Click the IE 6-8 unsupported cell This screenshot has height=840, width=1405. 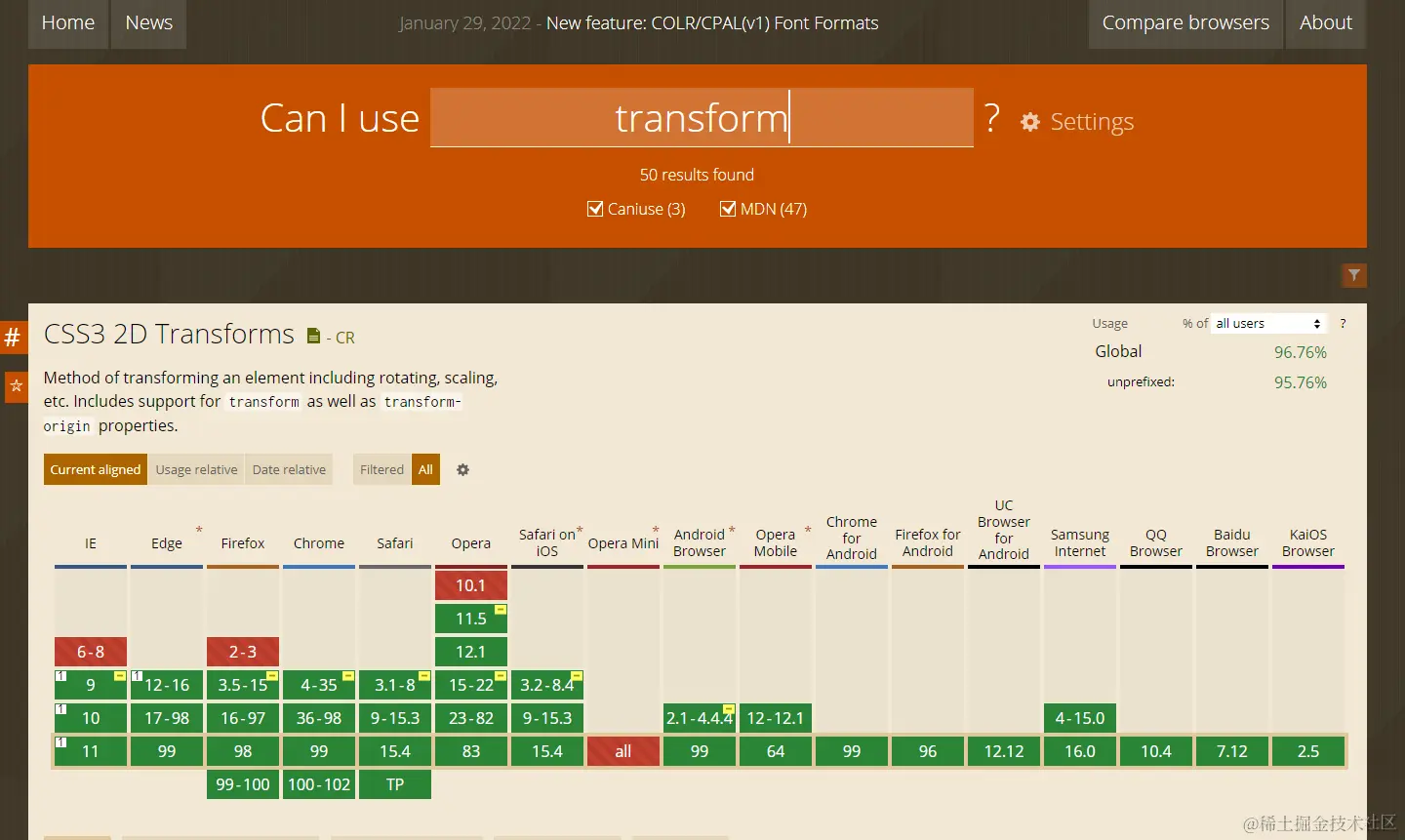91,652
